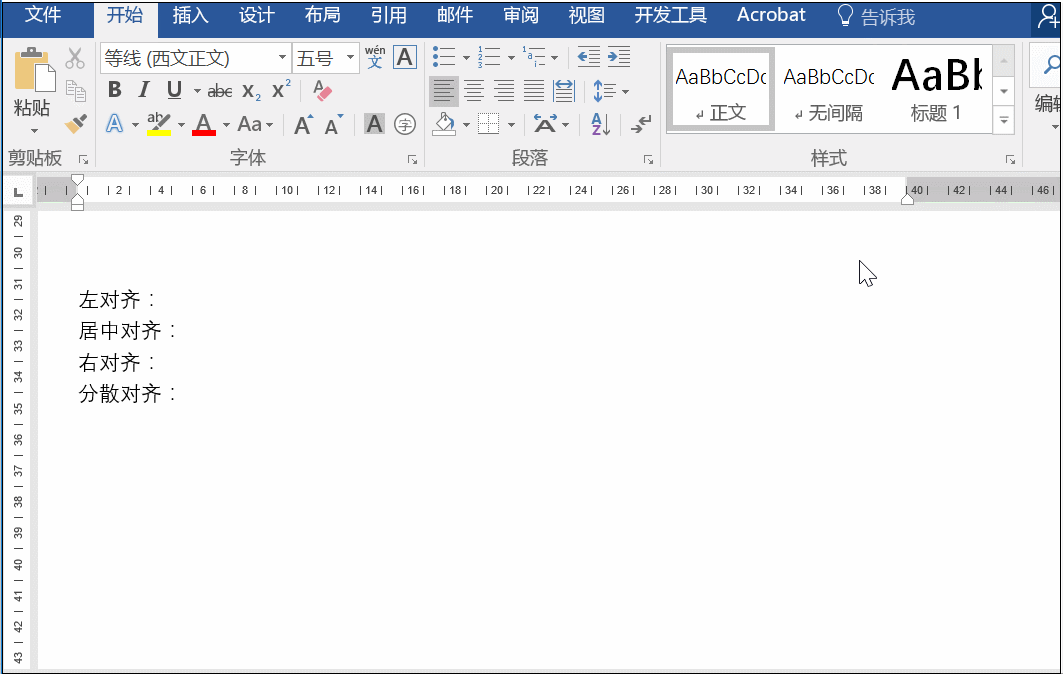This screenshot has height=674, width=1063.
Task: Switch to the 设计 tab
Action: pyautogui.click(x=257, y=16)
